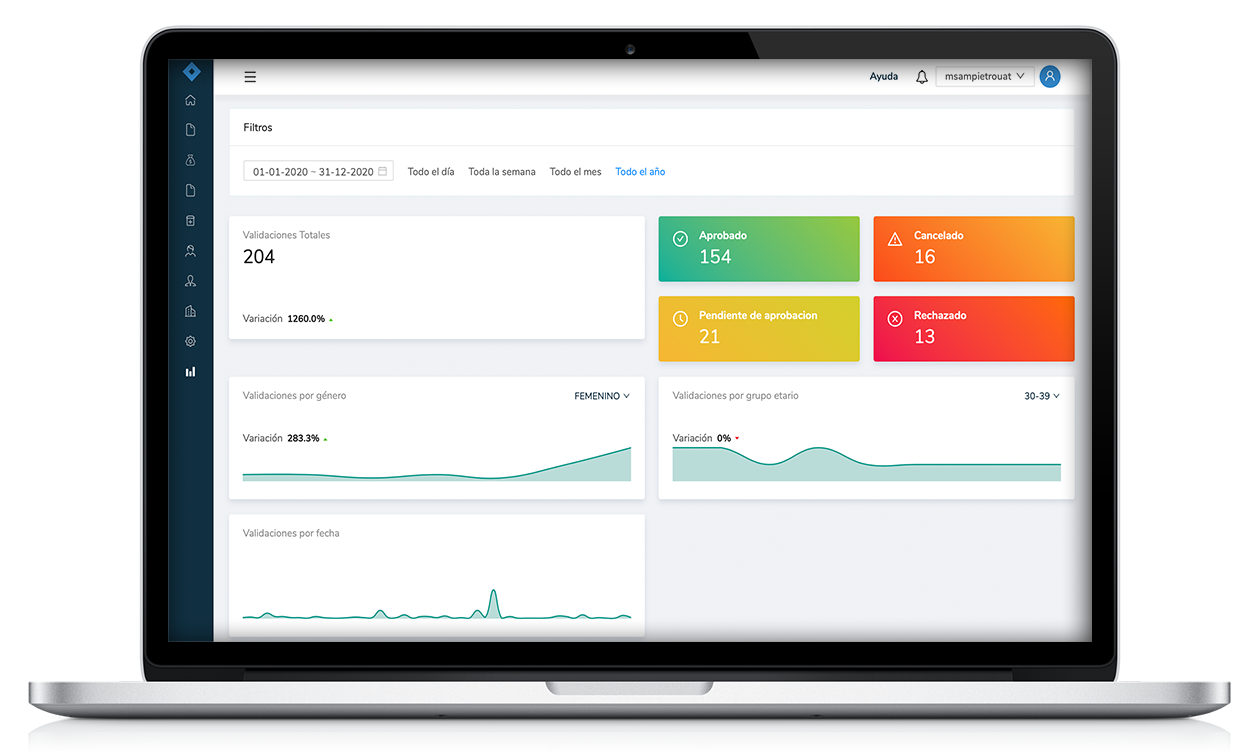Open the settings gear in sidebar
This screenshot has height=756, width=1260.
coord(190,341)
